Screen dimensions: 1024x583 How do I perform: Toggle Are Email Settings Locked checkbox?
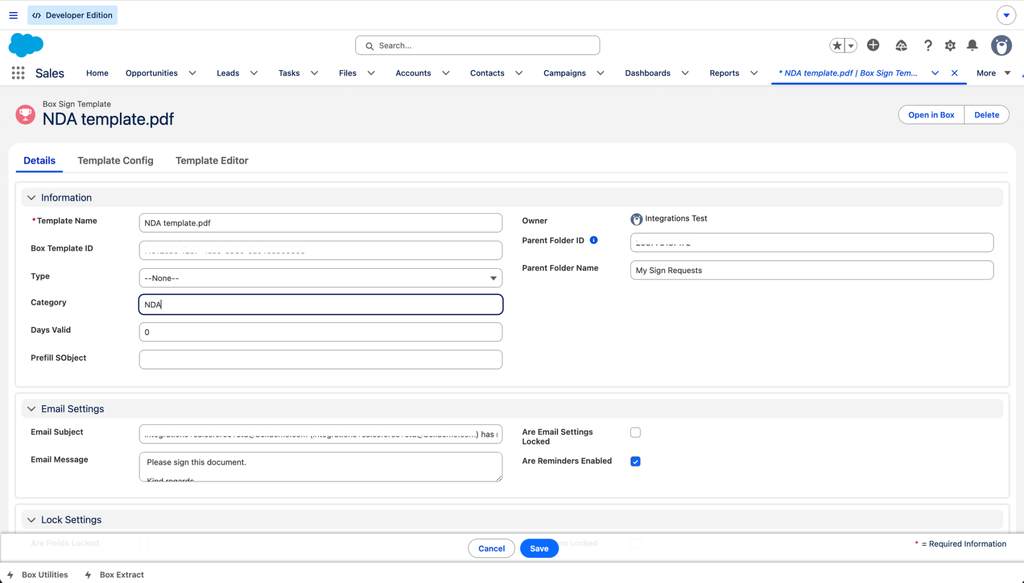click(x=635, y=432)
